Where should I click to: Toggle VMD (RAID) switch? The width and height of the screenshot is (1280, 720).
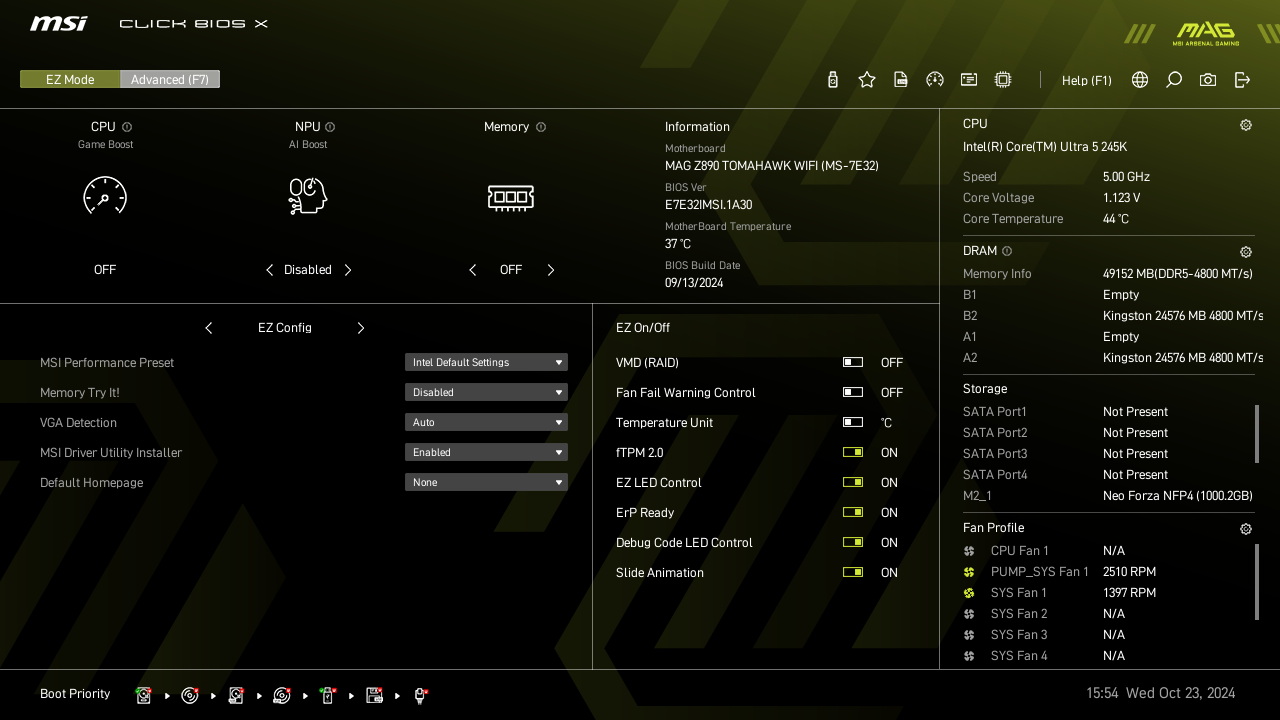[853, 363]
